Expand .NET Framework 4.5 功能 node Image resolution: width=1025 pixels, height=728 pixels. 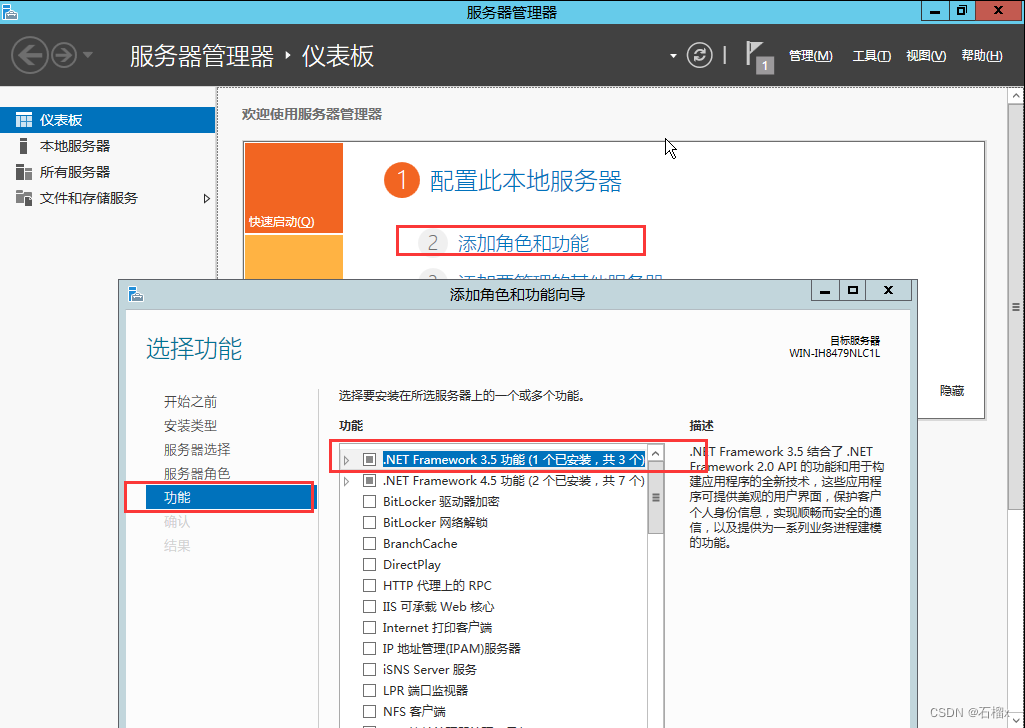pyautogui.click(x=346, y=481)
